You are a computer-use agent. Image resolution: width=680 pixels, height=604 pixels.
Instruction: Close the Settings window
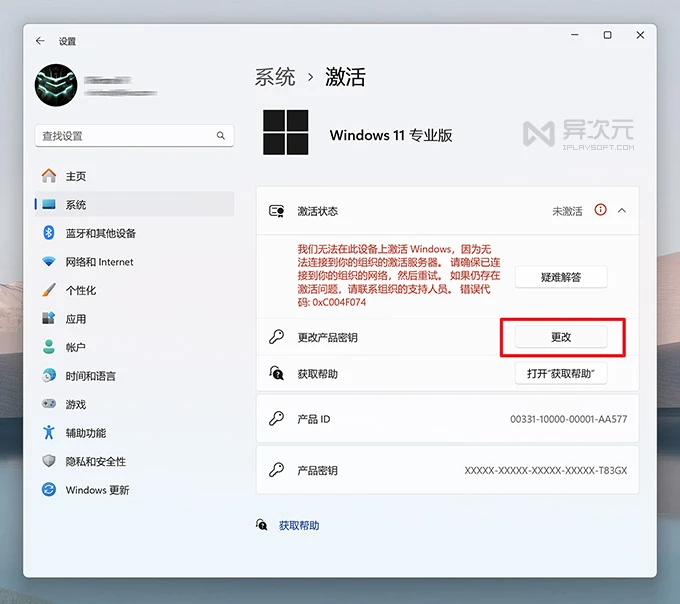(x=640, y=35)
